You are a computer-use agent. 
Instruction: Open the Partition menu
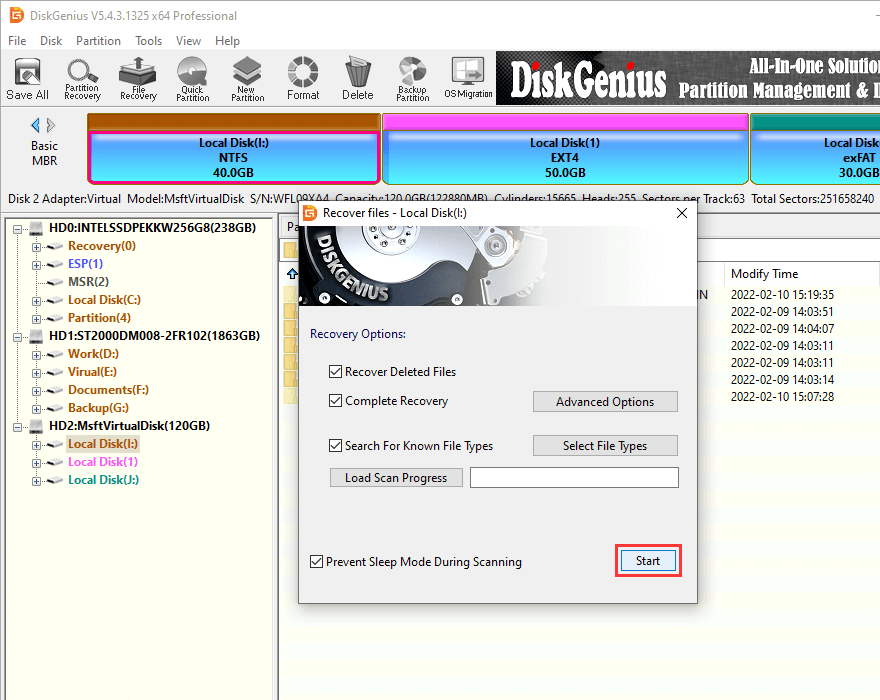98,41
